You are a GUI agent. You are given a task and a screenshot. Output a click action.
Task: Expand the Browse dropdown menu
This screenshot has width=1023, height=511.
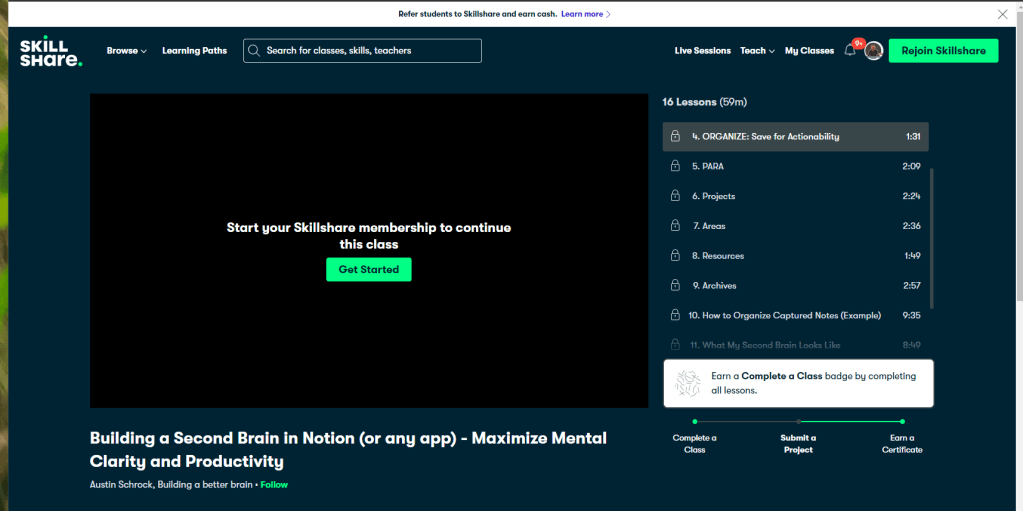click(127, 51)
